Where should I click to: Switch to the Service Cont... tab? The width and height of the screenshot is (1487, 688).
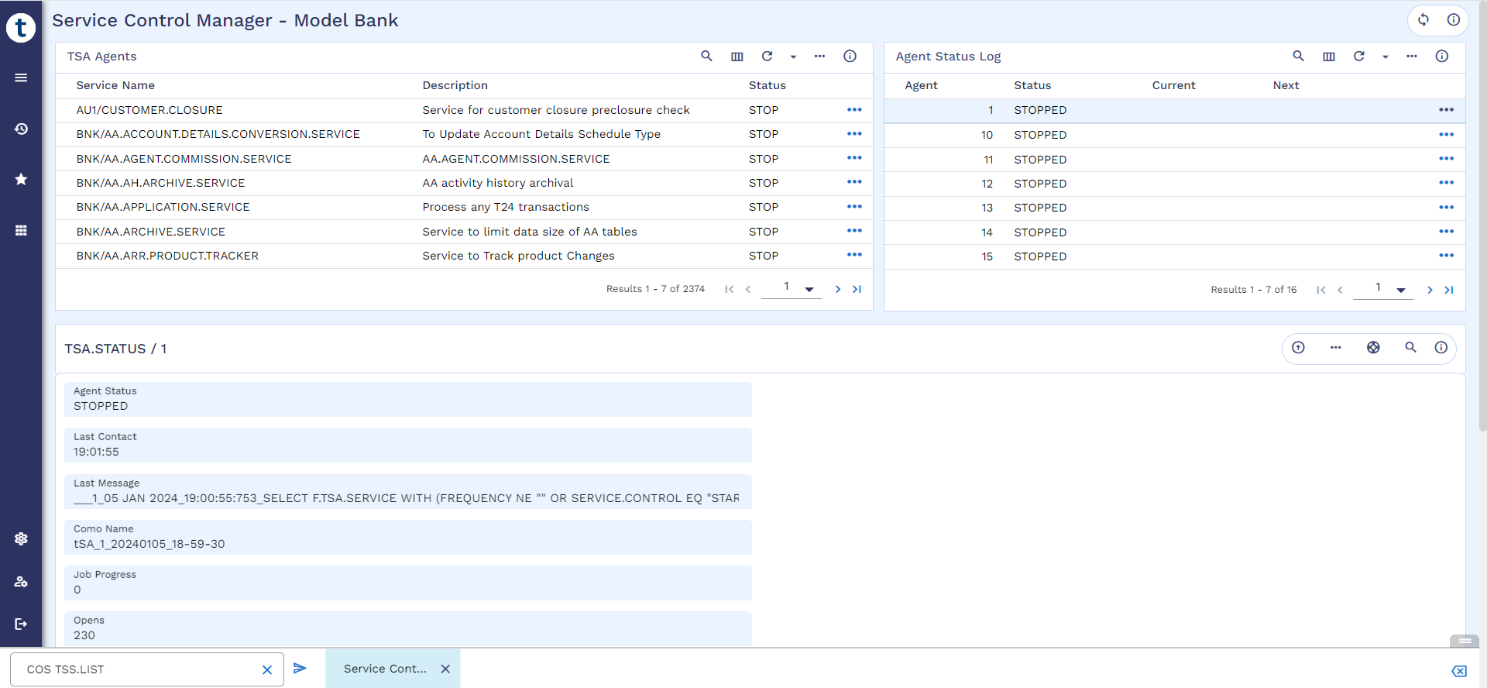[x=385, y=669]
